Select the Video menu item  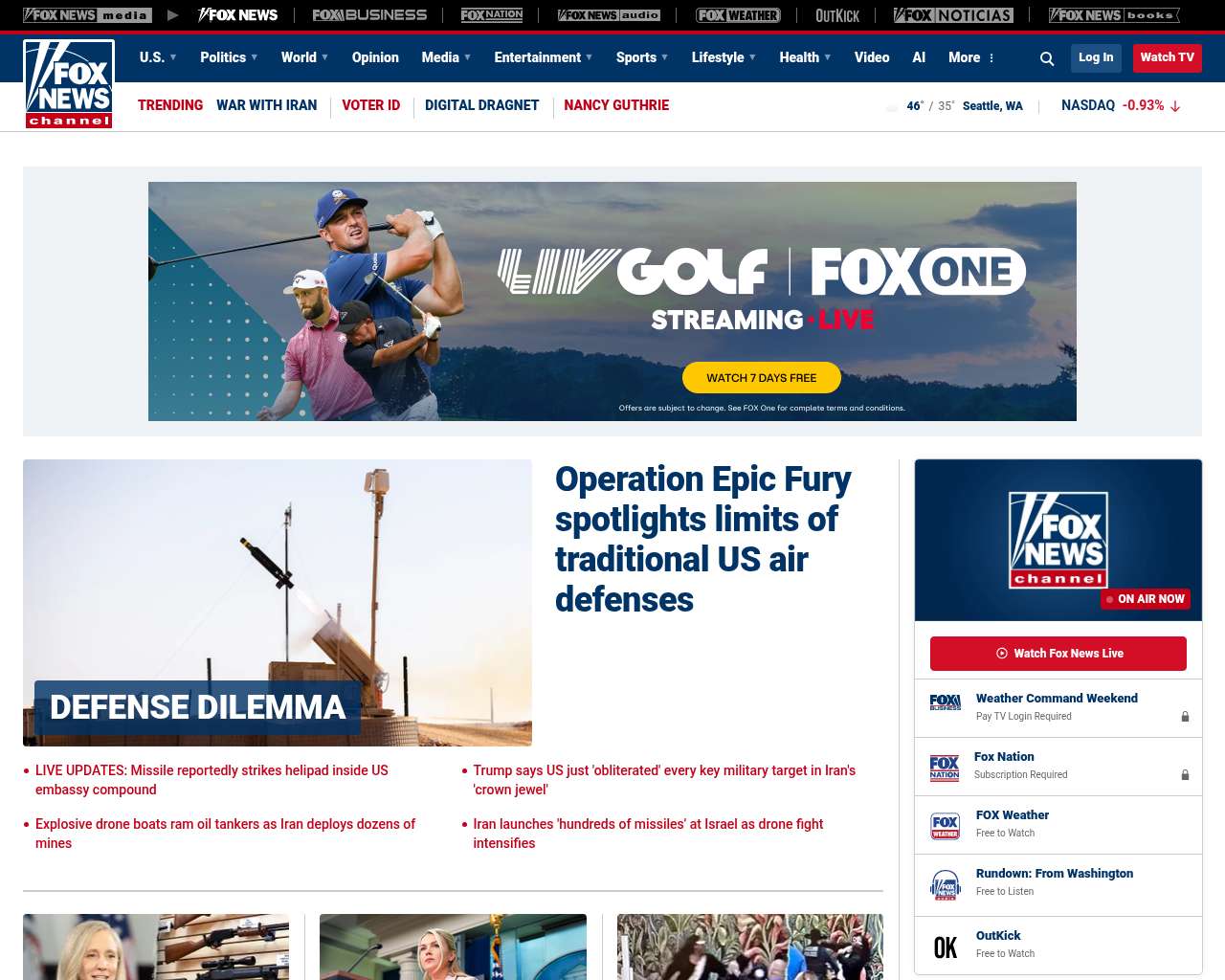pos(872,57)
